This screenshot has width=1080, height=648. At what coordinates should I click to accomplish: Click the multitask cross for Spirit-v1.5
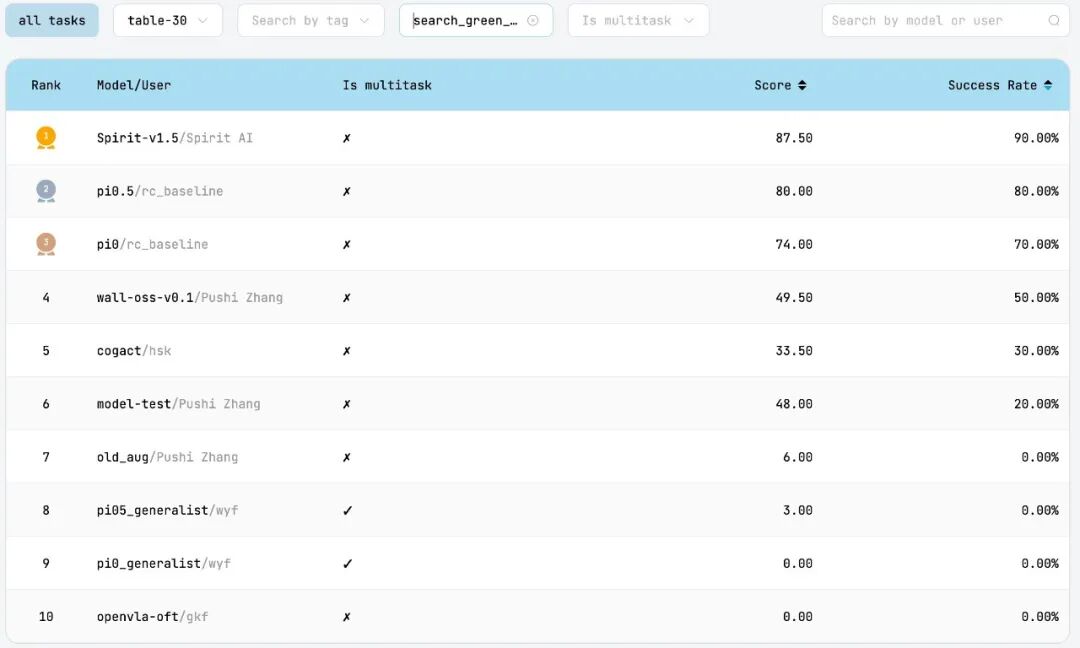[x=347, y=138]
